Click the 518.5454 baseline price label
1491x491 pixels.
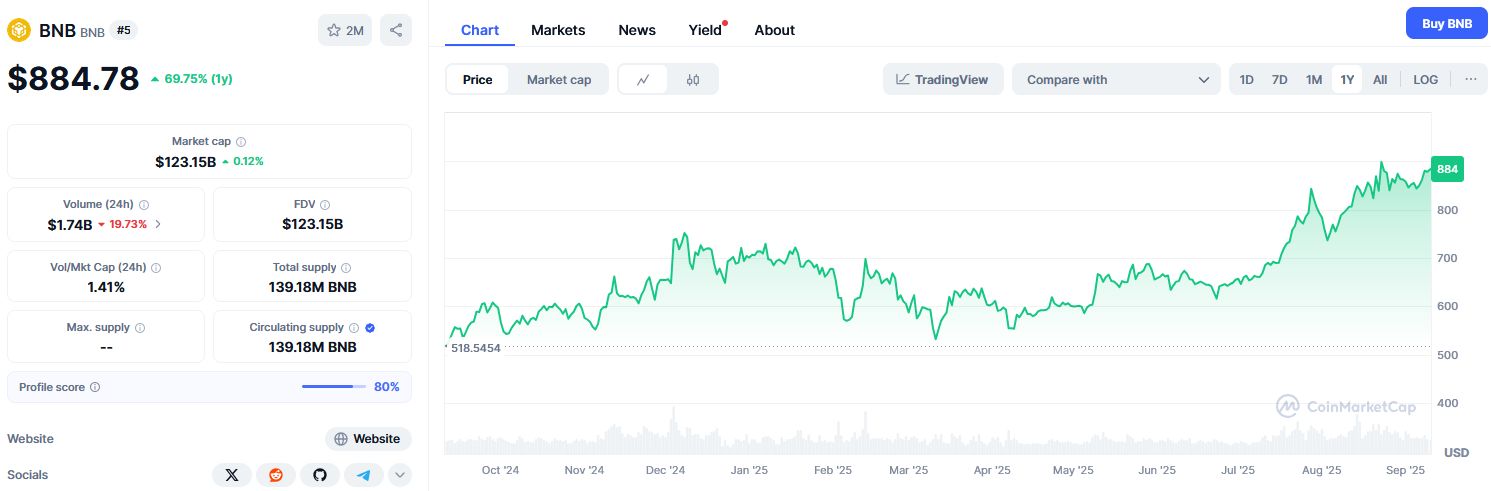pos(475,348)
